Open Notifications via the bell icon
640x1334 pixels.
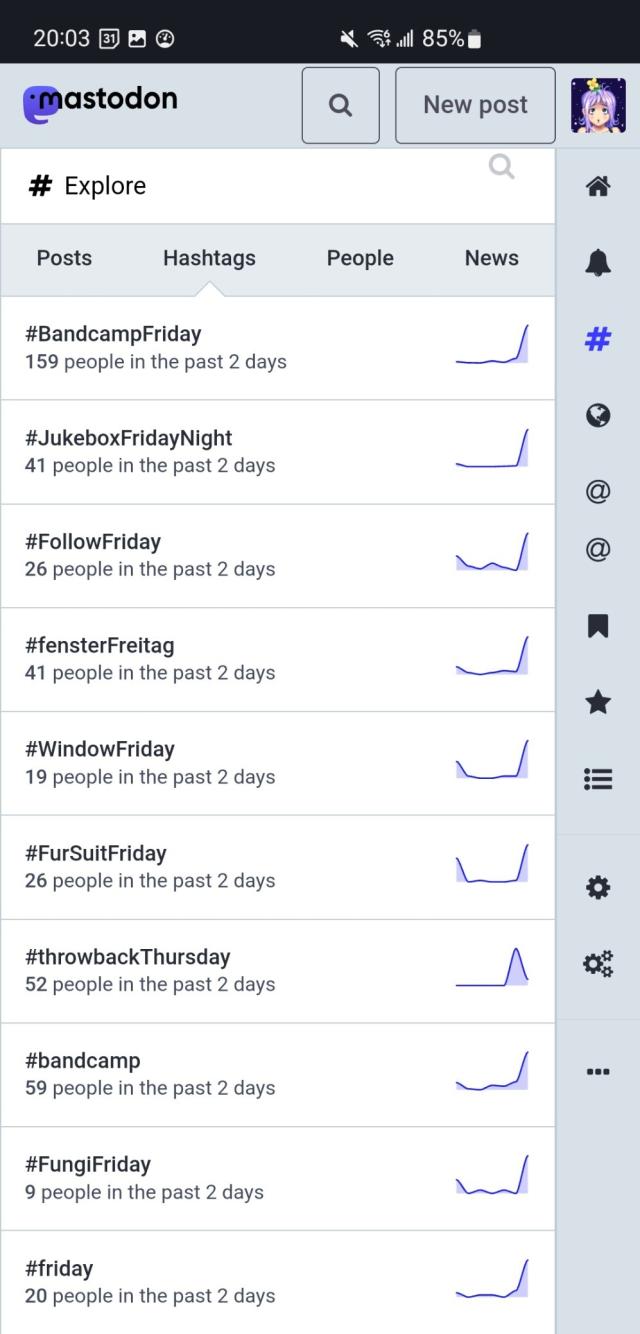(x=597, y=262)
